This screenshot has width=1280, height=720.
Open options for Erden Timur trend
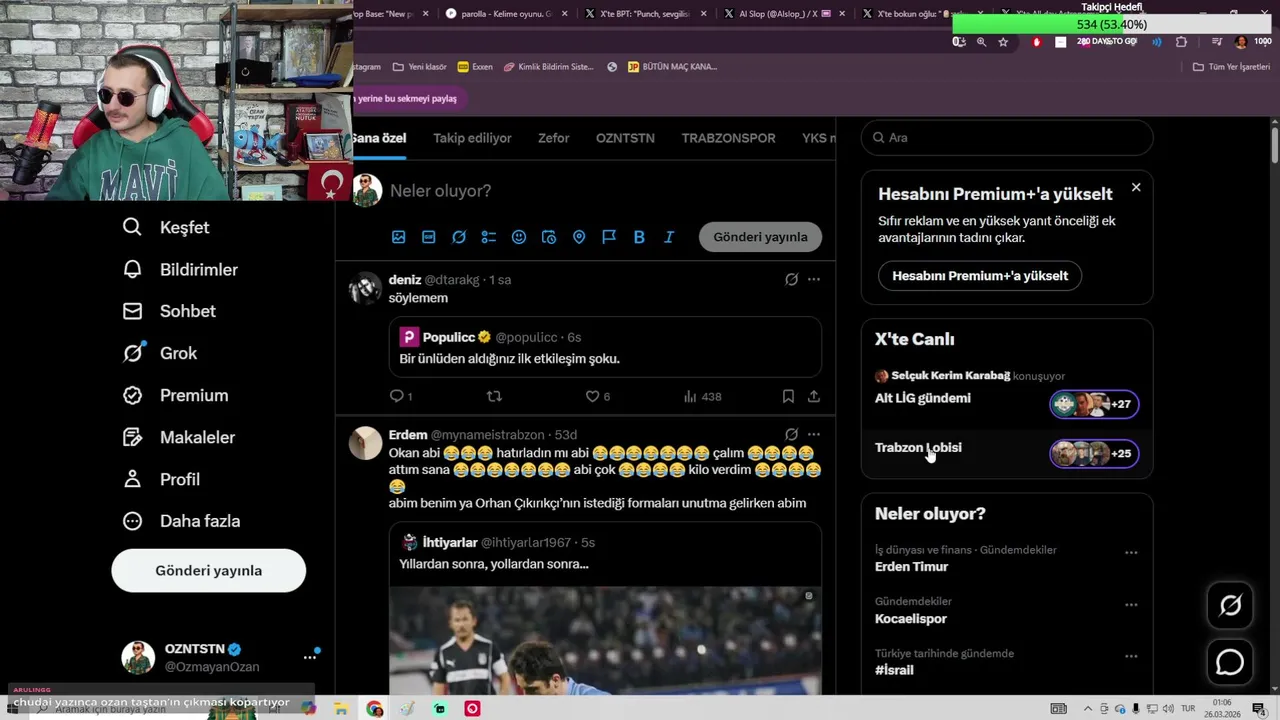1131,552
